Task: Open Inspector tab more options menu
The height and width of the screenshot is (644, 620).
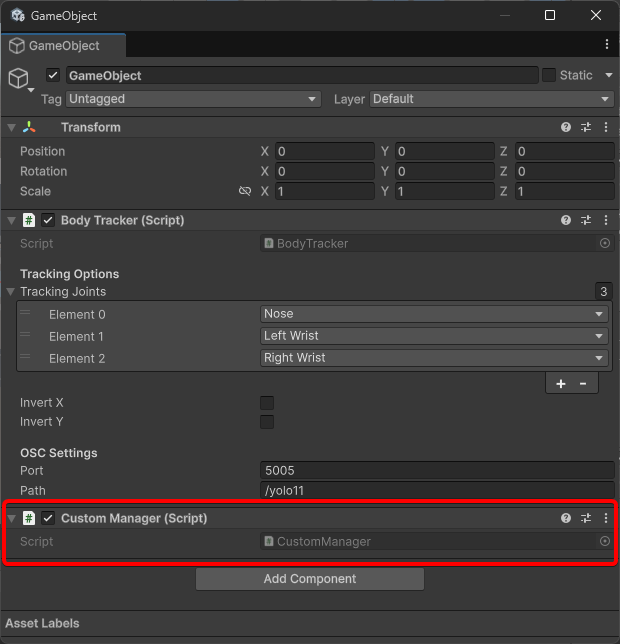Action: click(607, 45)
